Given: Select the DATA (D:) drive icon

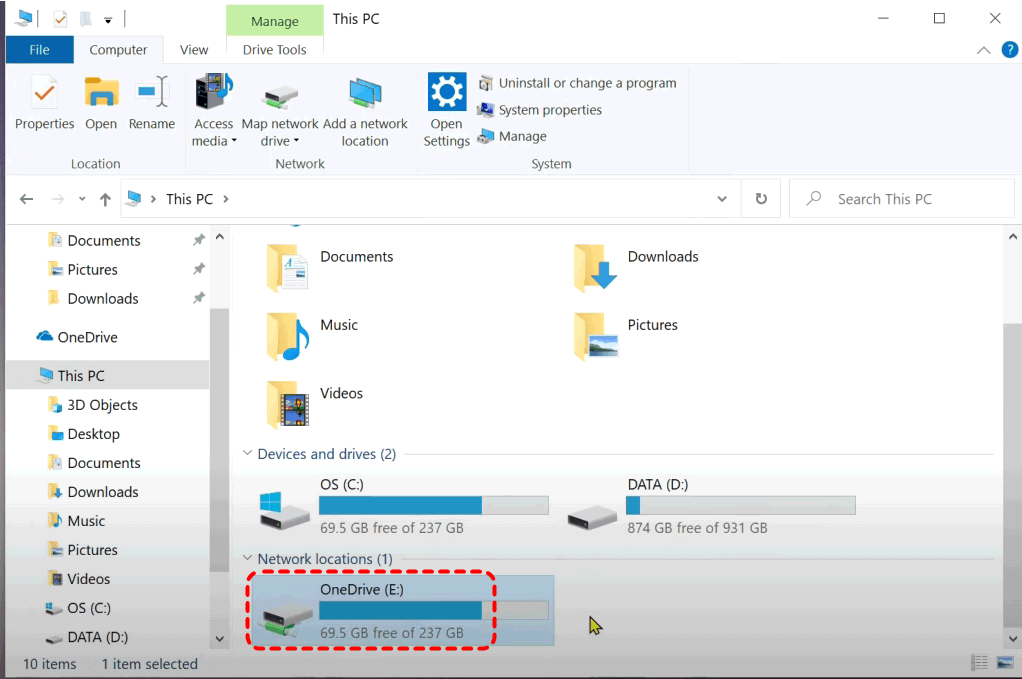Looking at the screenshot, I should (x=592, y=517).
